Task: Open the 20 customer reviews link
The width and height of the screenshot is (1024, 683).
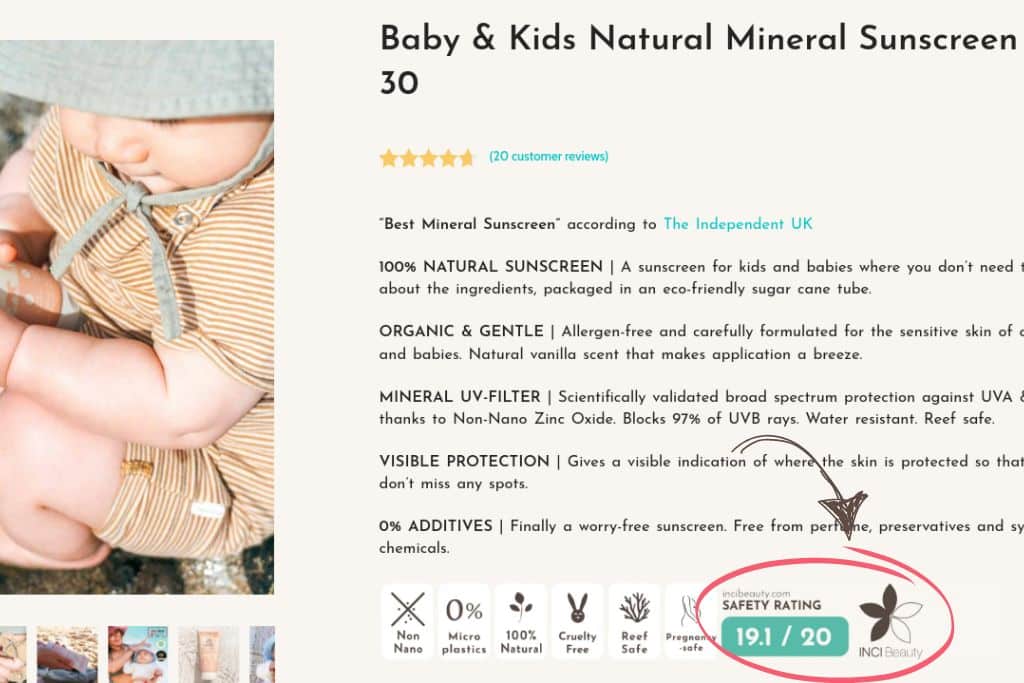Action: [x=548, y=156]
